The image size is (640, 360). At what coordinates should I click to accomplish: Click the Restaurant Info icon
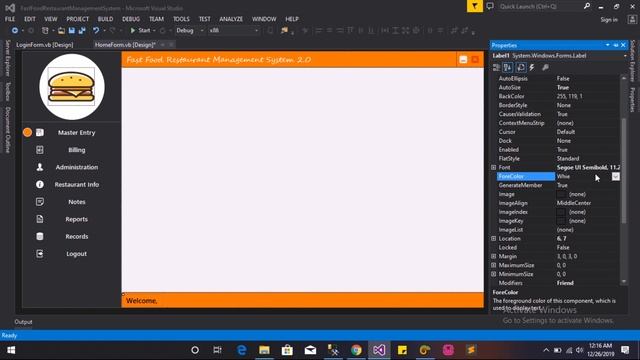40,184
